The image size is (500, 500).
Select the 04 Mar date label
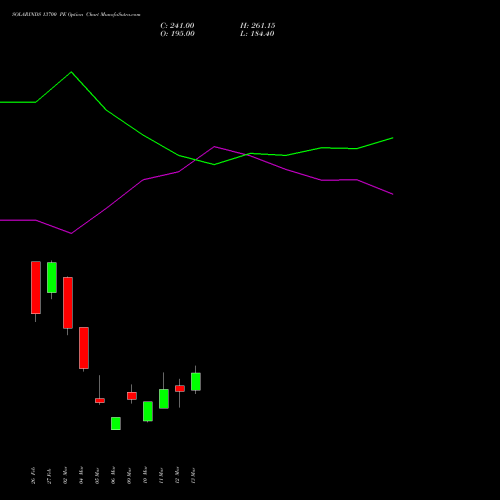click(81, 475)
